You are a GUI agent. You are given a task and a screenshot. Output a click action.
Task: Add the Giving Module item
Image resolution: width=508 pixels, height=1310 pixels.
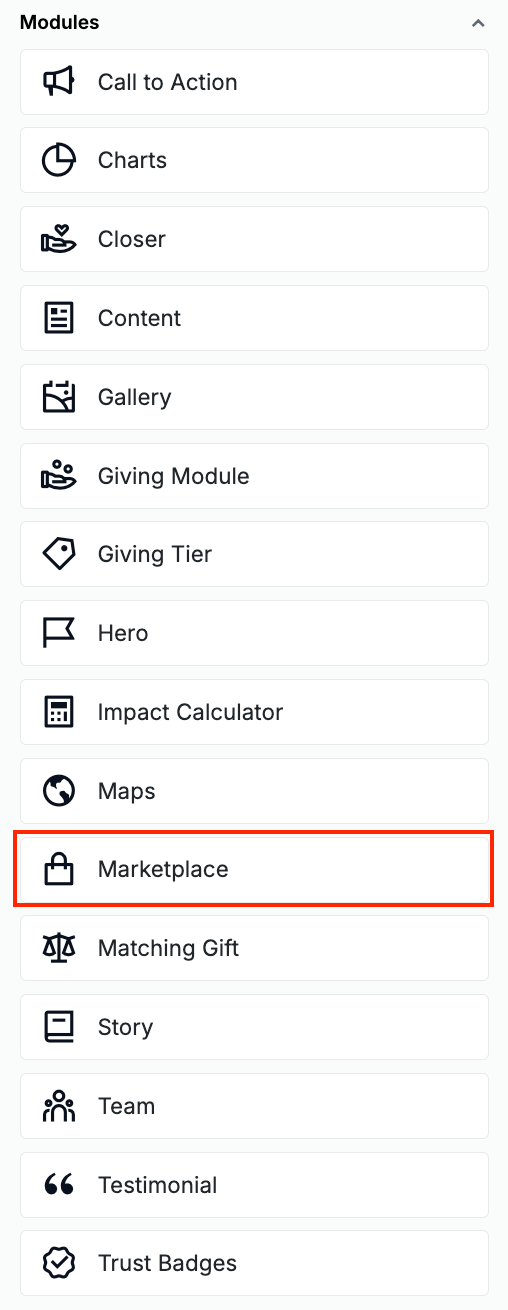point(254,476)
